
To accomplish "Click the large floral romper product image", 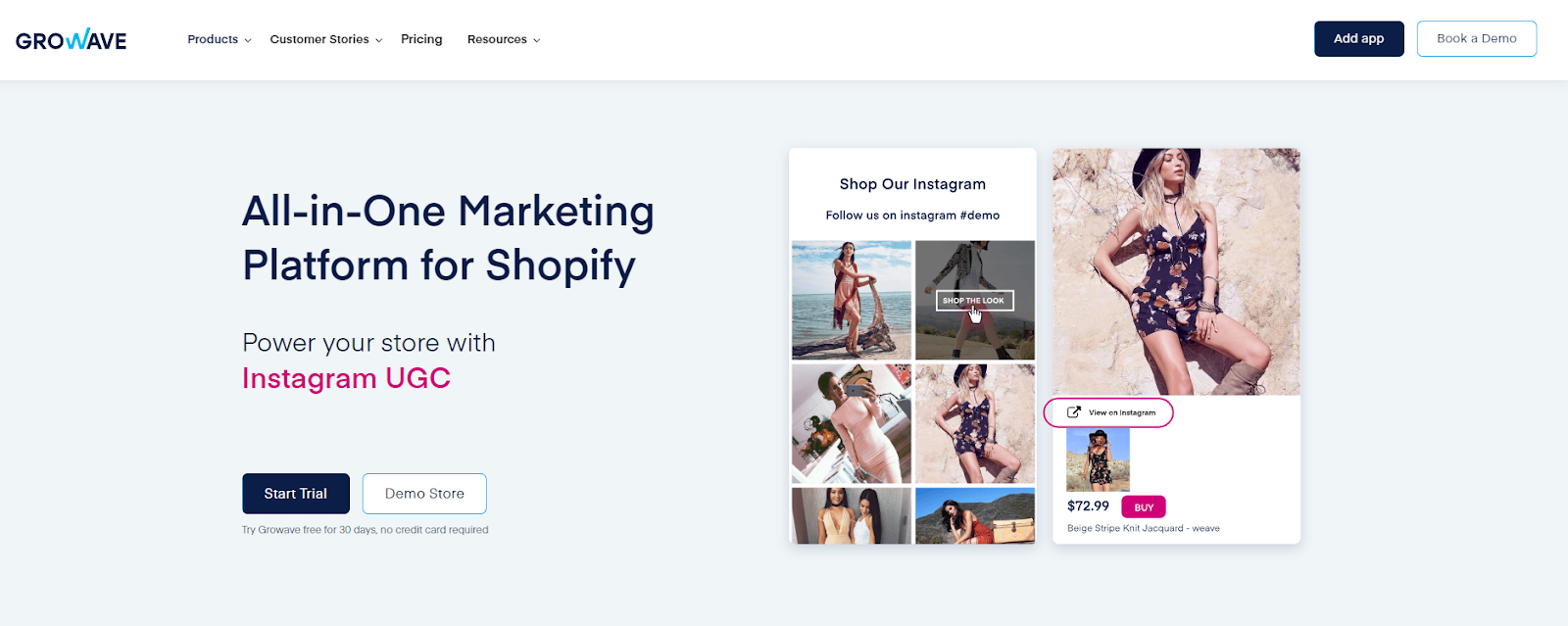I will click(x=1176, y=271).
